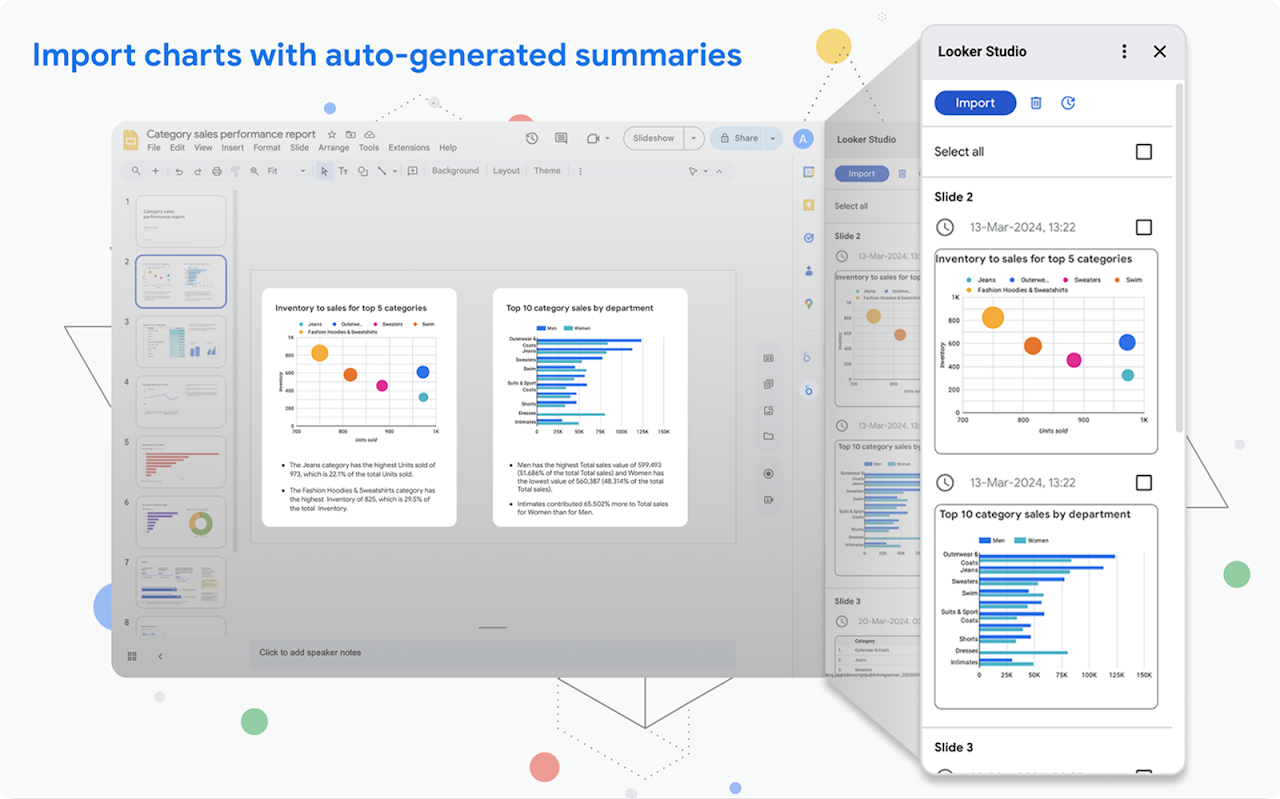Click the Paint format icon
Image resolution: width=1280 pixels, height=799 pixels.
(236, 171)
